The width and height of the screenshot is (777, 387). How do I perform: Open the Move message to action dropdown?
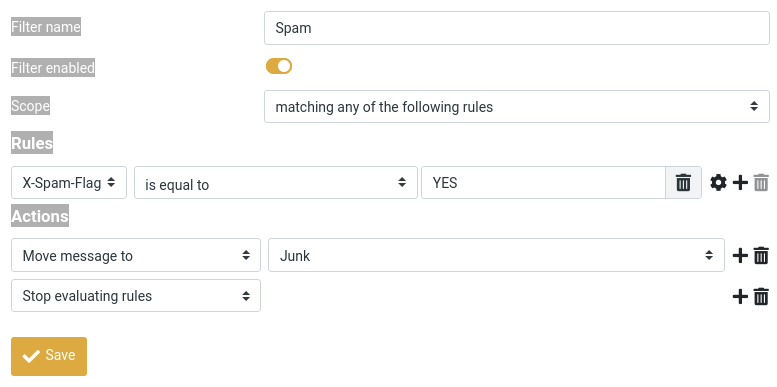click(x=136, y=255)
